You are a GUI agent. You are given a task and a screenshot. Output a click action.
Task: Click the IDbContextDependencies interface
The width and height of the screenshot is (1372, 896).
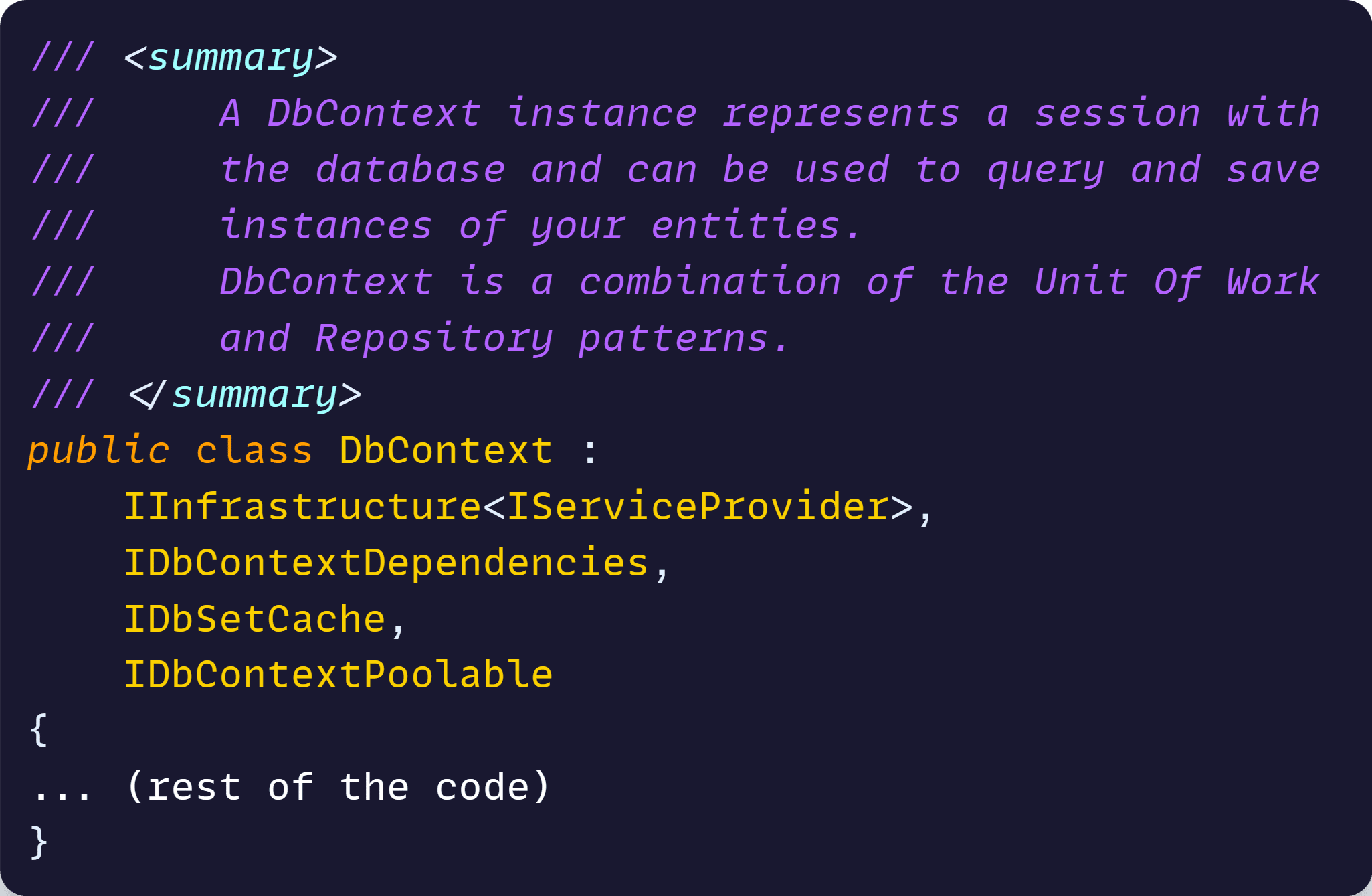point(386,563)
